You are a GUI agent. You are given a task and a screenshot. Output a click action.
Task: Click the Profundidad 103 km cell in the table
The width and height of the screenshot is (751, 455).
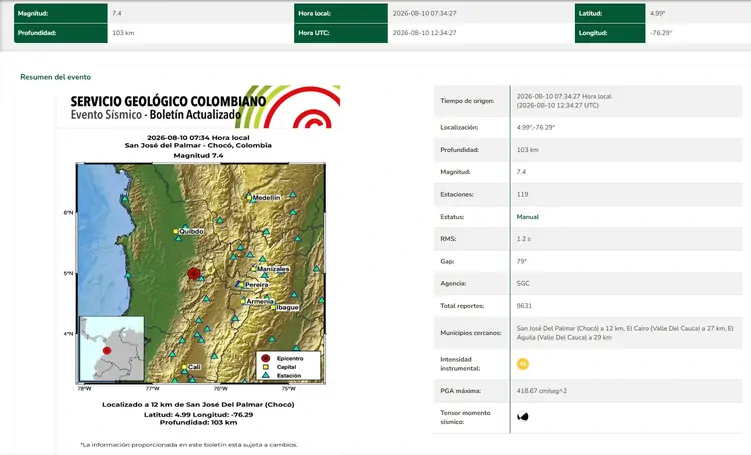tap(527, 150)
